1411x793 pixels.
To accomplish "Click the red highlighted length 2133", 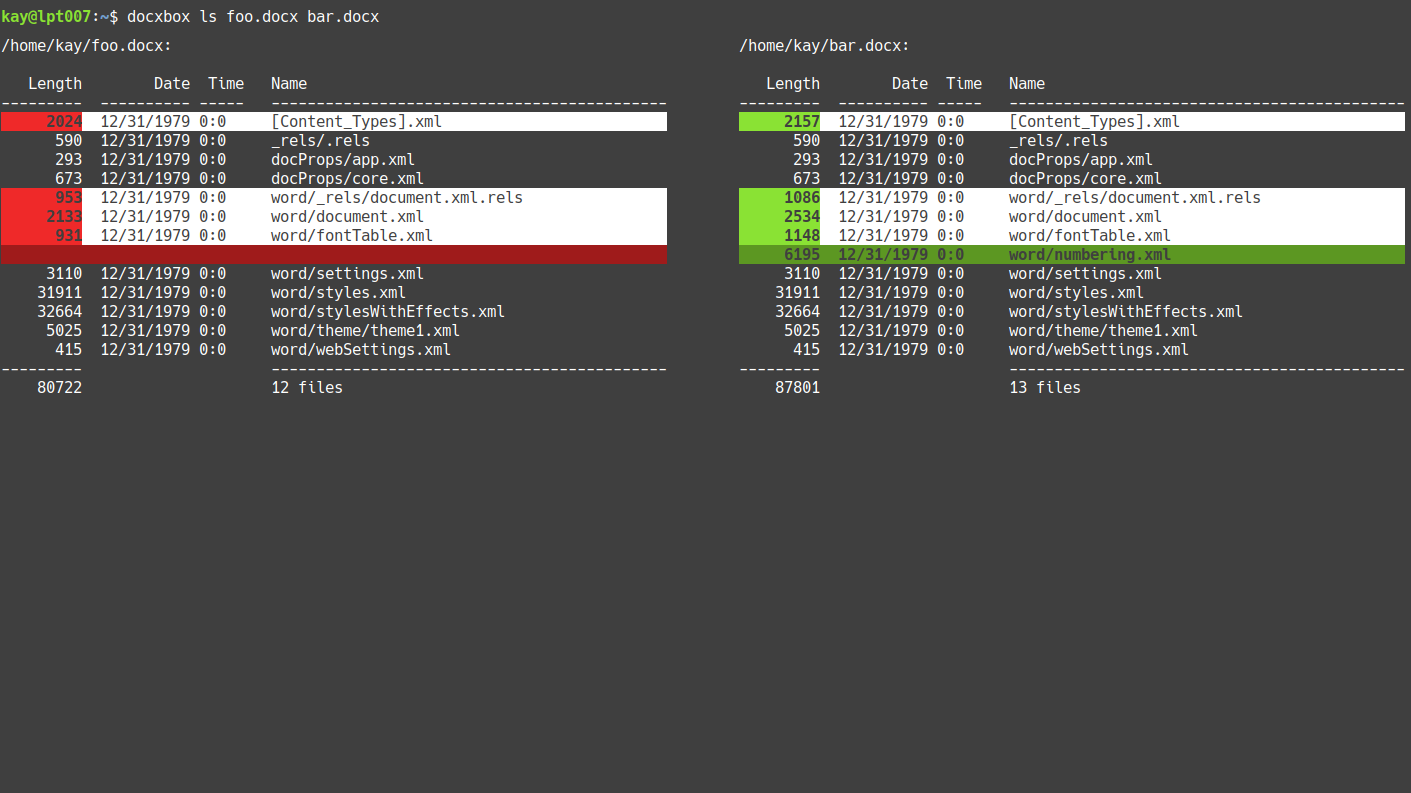I will tap(64, 217).
